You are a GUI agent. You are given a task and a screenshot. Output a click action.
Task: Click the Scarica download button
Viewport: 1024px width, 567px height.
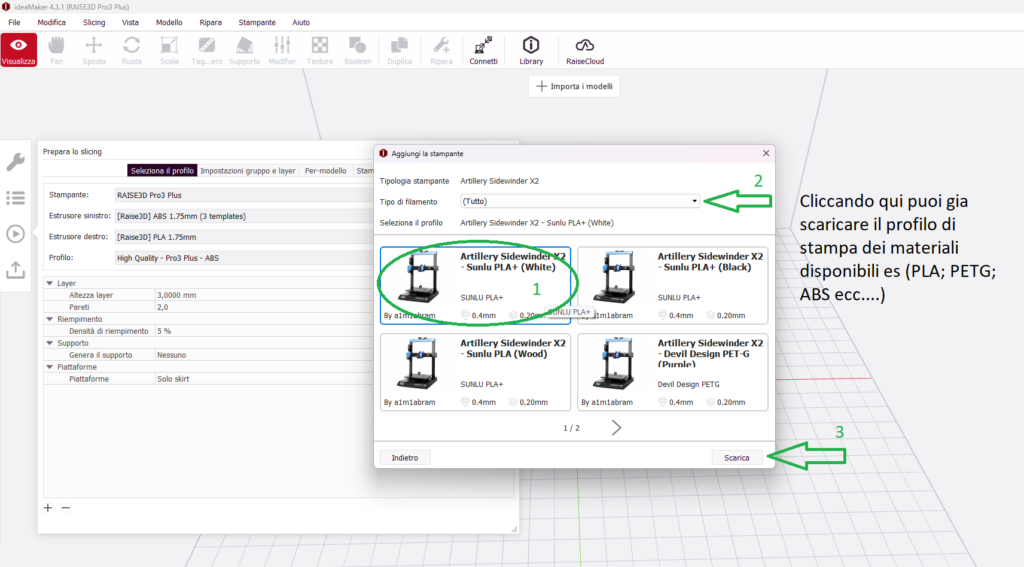[737, 458]
